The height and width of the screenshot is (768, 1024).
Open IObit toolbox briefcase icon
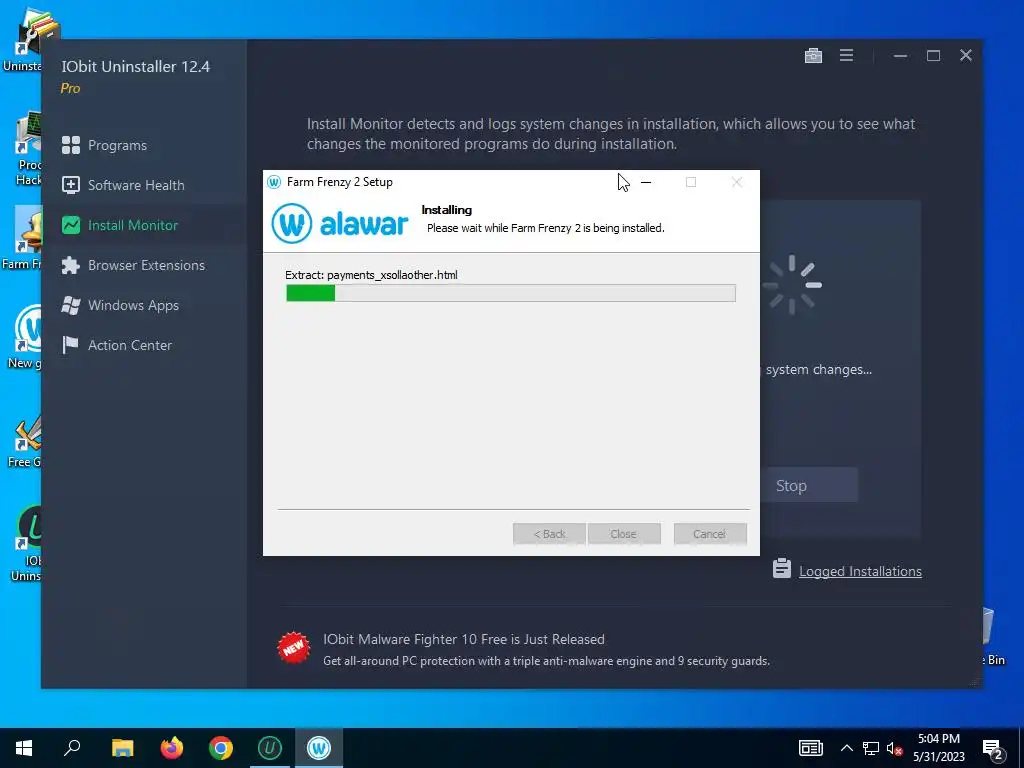point(813,56)
